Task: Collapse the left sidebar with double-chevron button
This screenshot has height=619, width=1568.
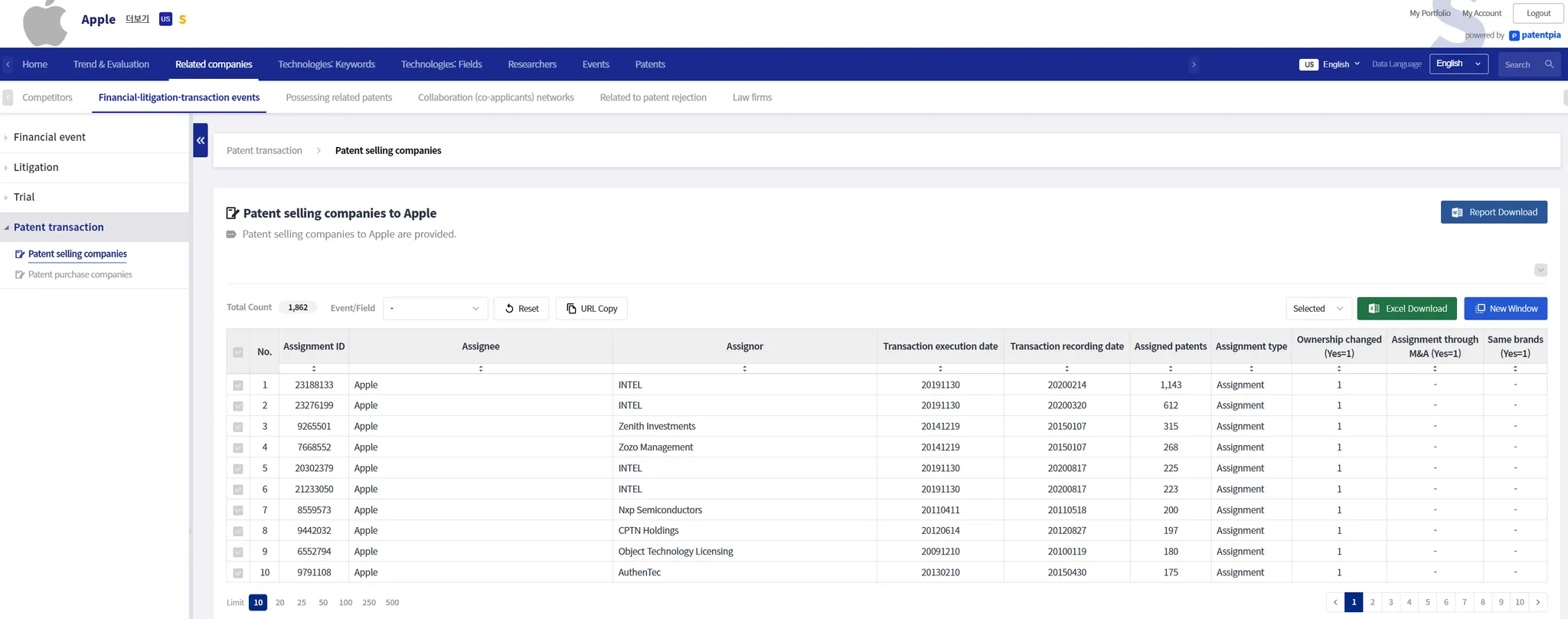Action: tap(201, 140)
